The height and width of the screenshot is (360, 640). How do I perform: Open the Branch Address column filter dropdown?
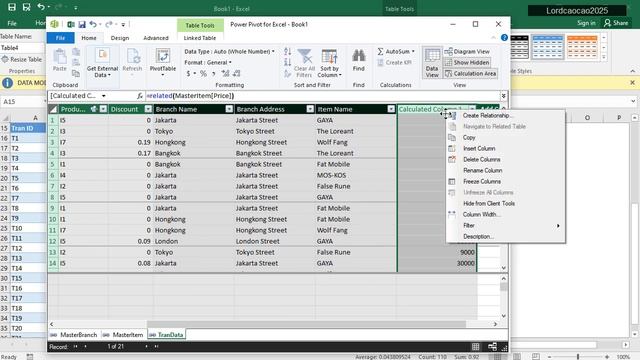[310, 109]
